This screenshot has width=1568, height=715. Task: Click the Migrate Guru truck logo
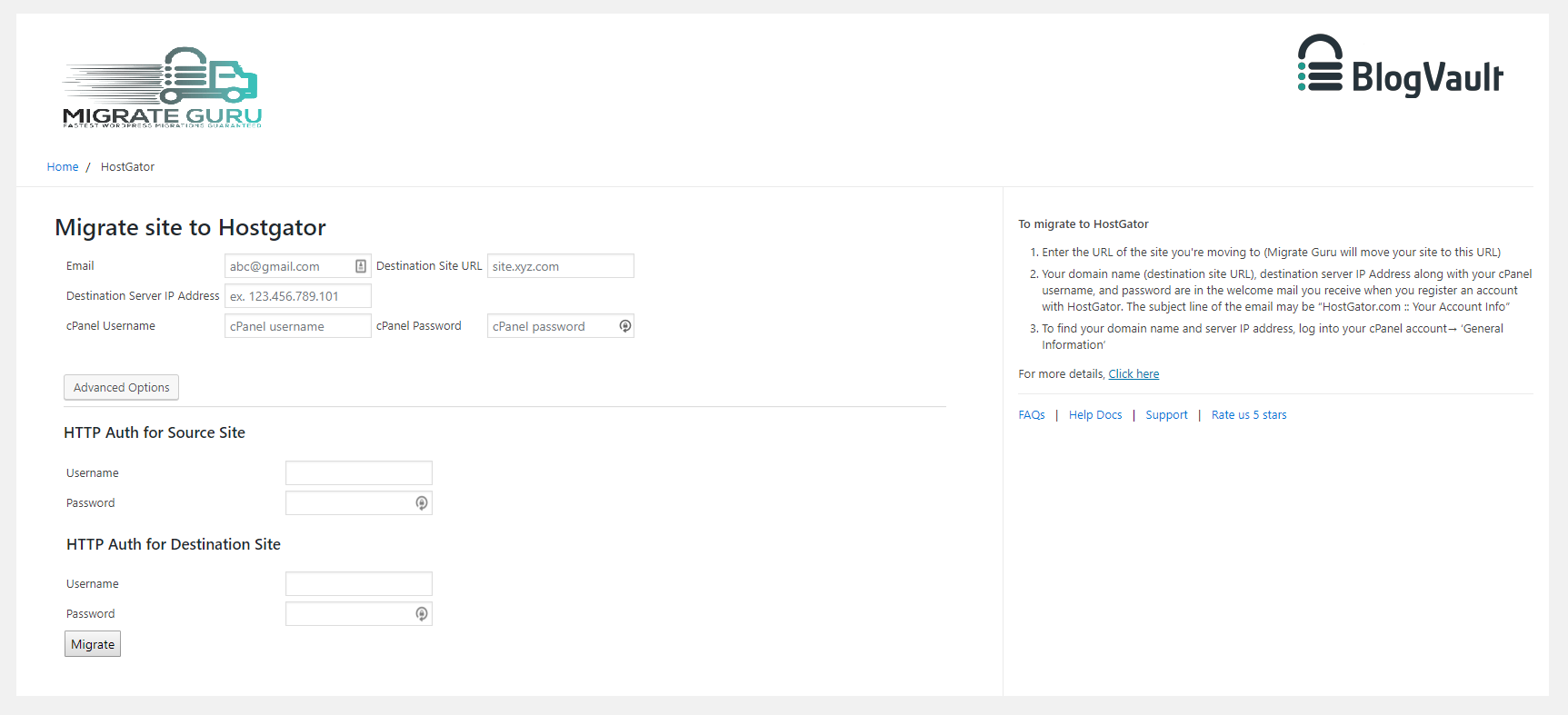162,87
